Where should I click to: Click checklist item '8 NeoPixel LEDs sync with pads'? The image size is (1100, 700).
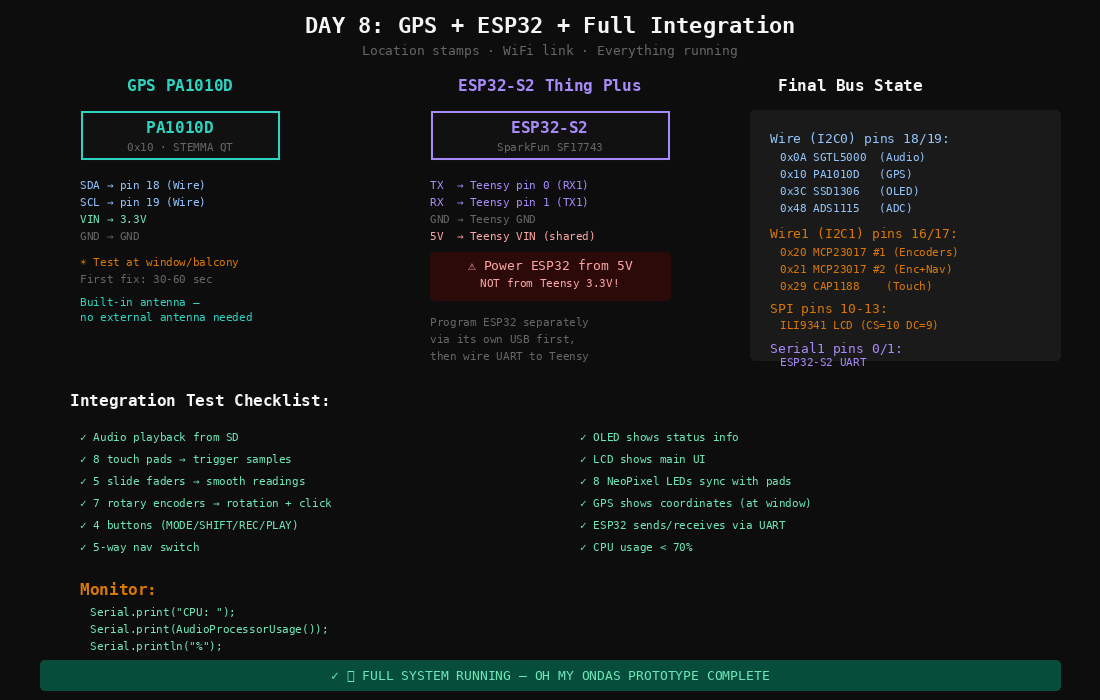pos(686,481)
